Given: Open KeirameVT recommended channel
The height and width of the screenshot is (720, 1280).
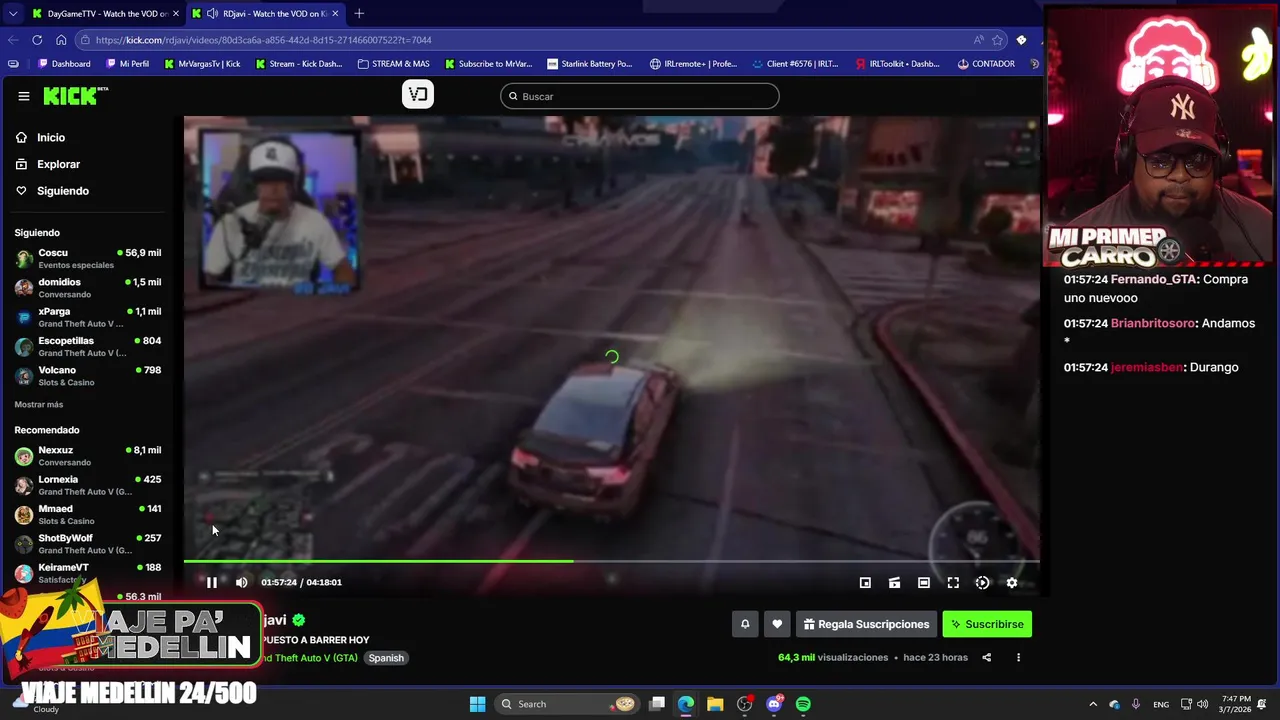Looking at the screenshot, I should [x=88, y=573].
